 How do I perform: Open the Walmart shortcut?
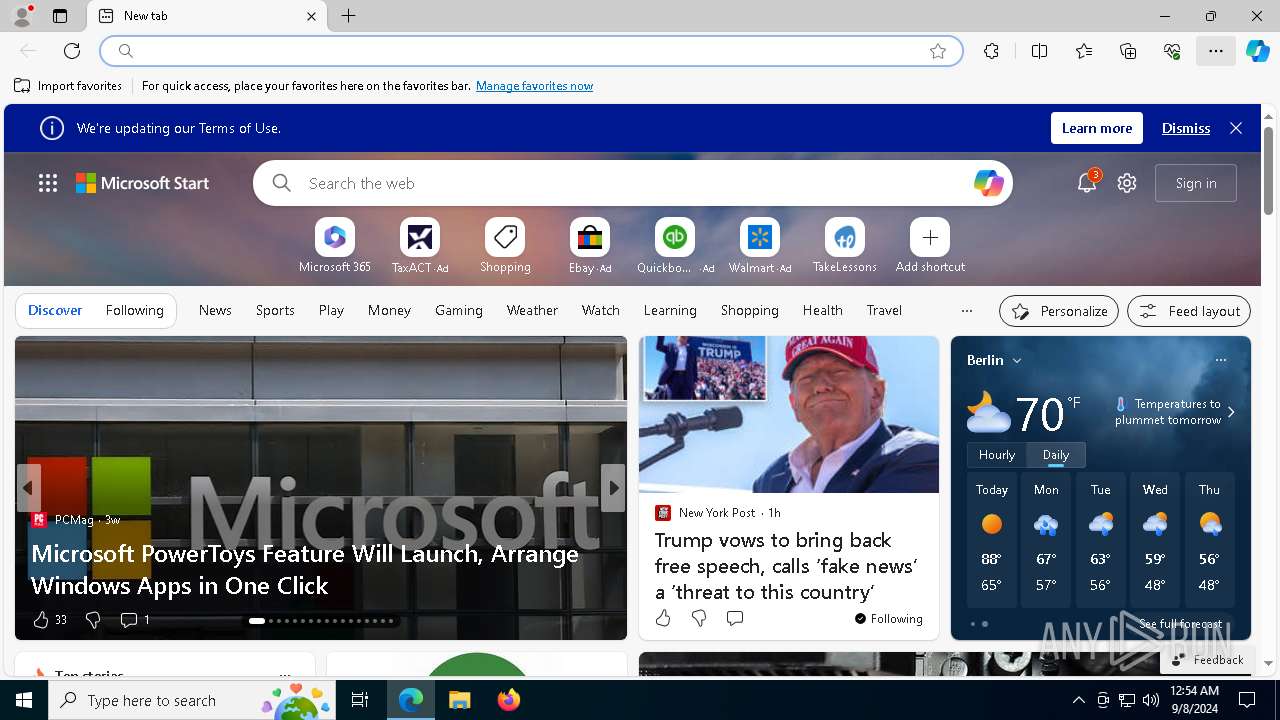(x=760, y=246)
